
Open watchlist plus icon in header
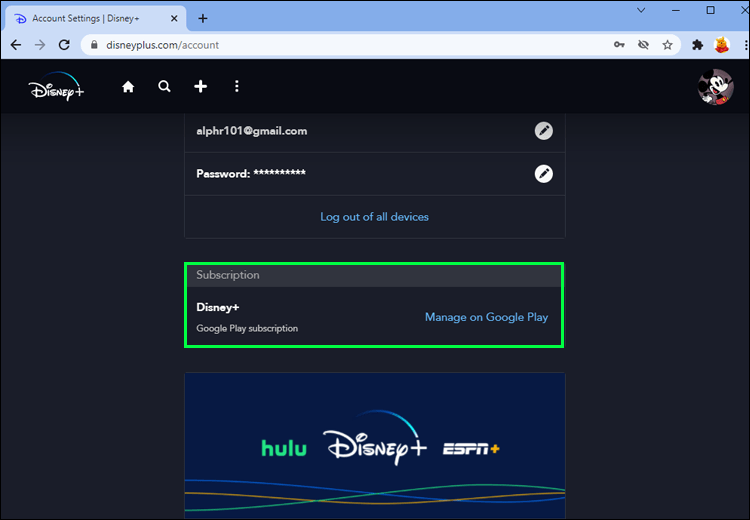click(200, 87)
